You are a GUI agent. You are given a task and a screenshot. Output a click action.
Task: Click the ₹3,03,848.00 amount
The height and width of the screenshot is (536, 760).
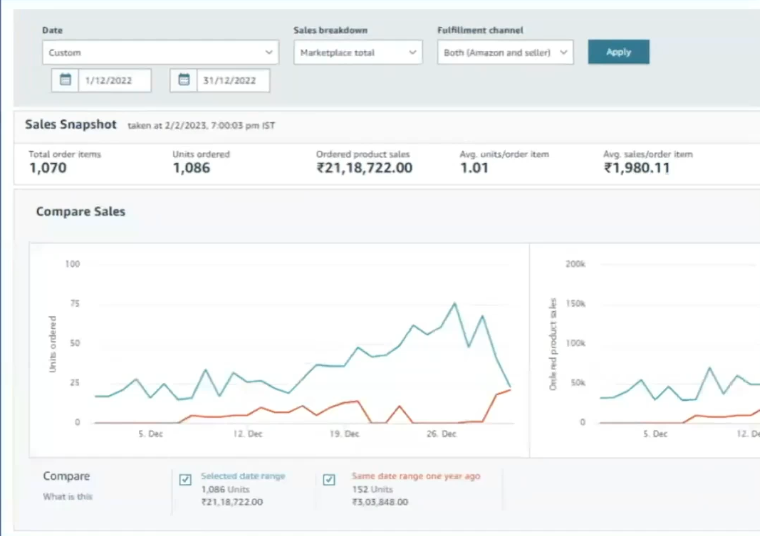pos(380,502)
